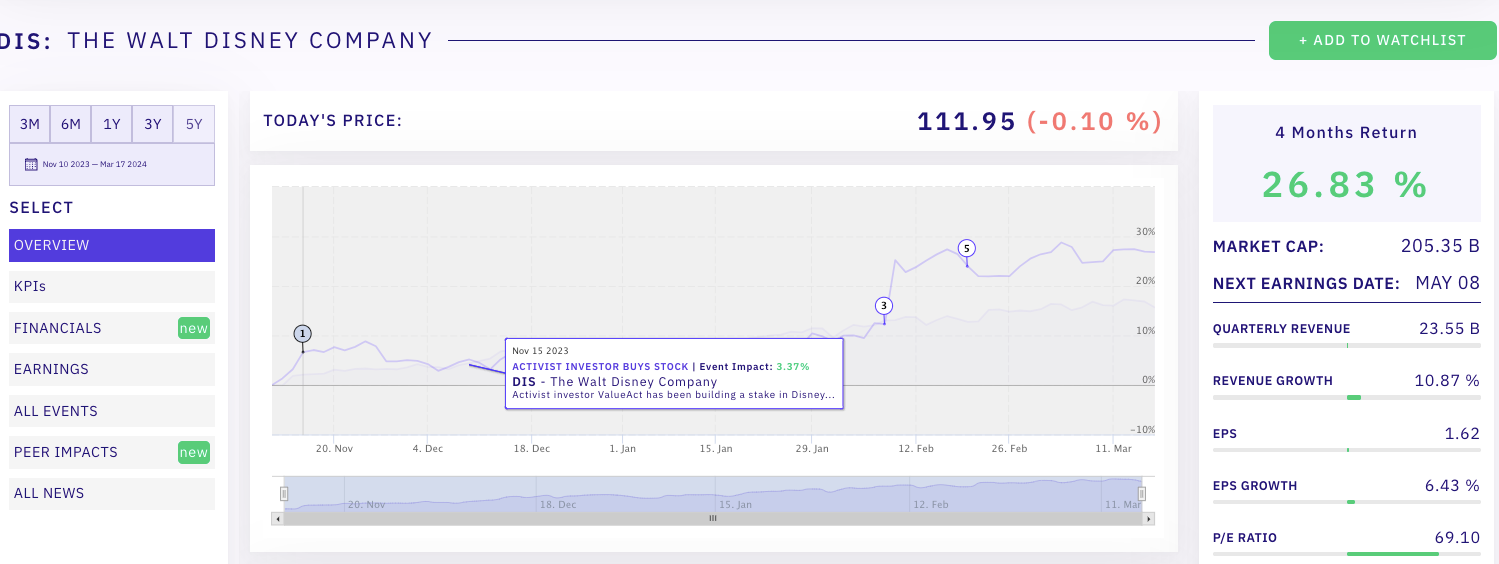Click the P/E Ratio indicator bar
1499x564 pixels.
coord(1346,553)
